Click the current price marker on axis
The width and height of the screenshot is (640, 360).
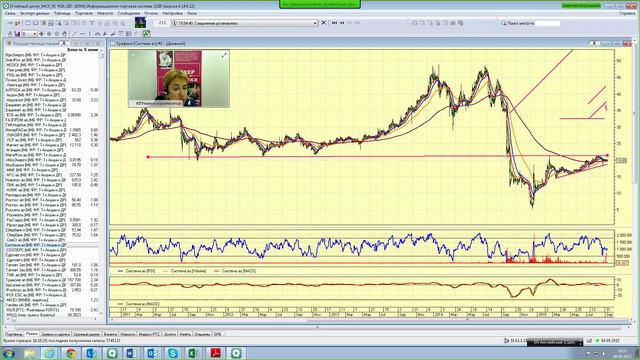coord(621,160)
